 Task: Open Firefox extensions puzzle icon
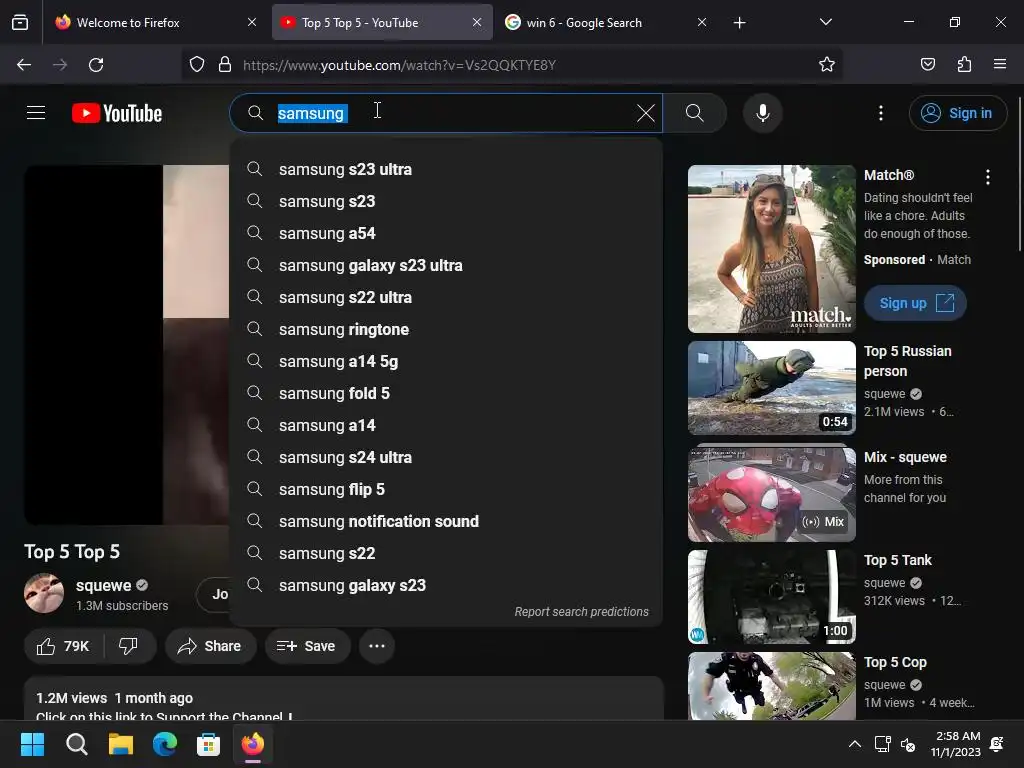[964, 65]
